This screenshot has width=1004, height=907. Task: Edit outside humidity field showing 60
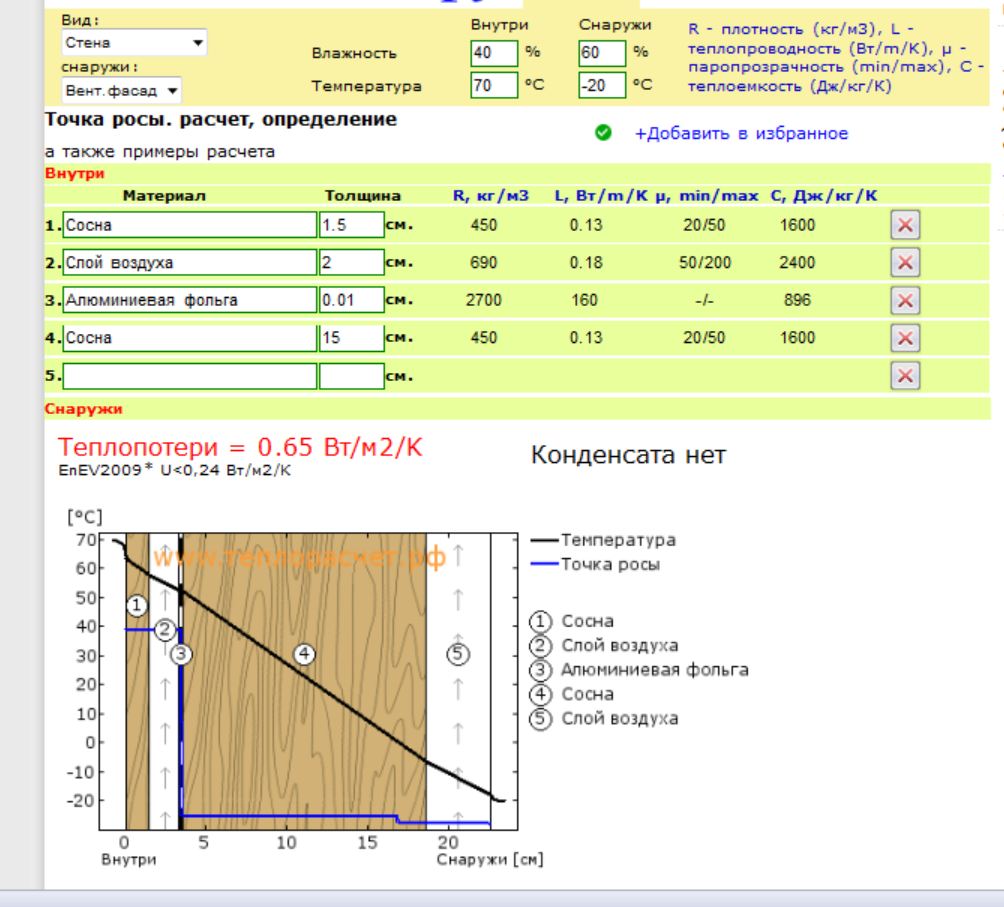[x=595, y=52]
